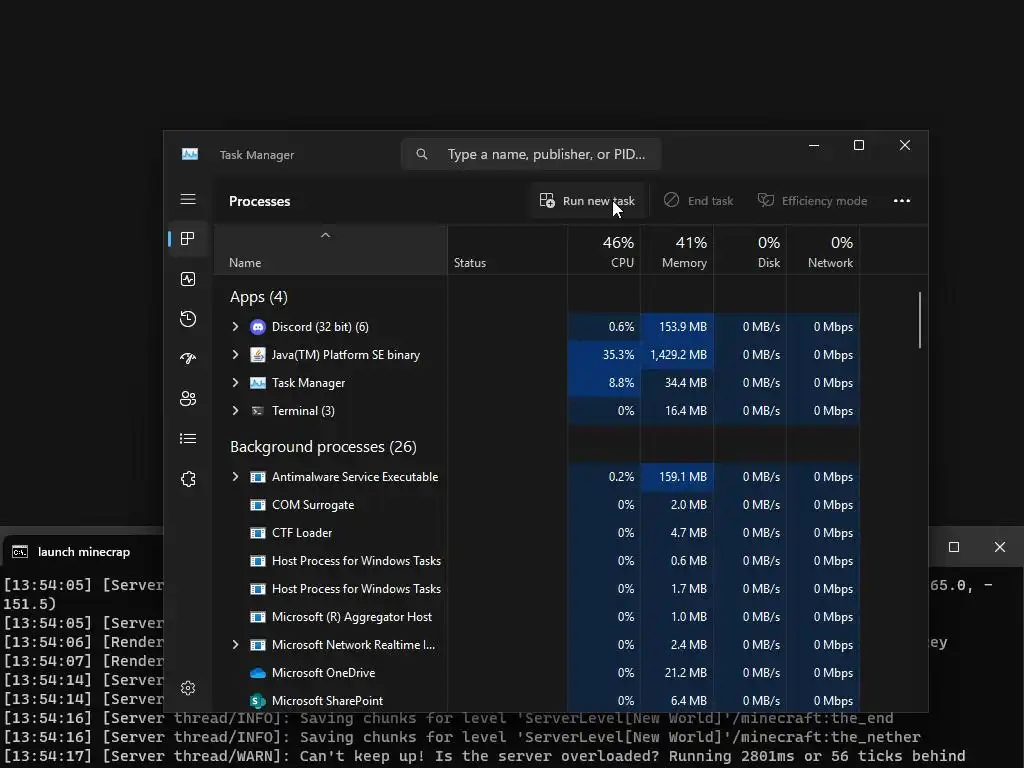Open the App history icon in sidebar
This screenshot has height=768, width=1024.
[x=188, y=319]
